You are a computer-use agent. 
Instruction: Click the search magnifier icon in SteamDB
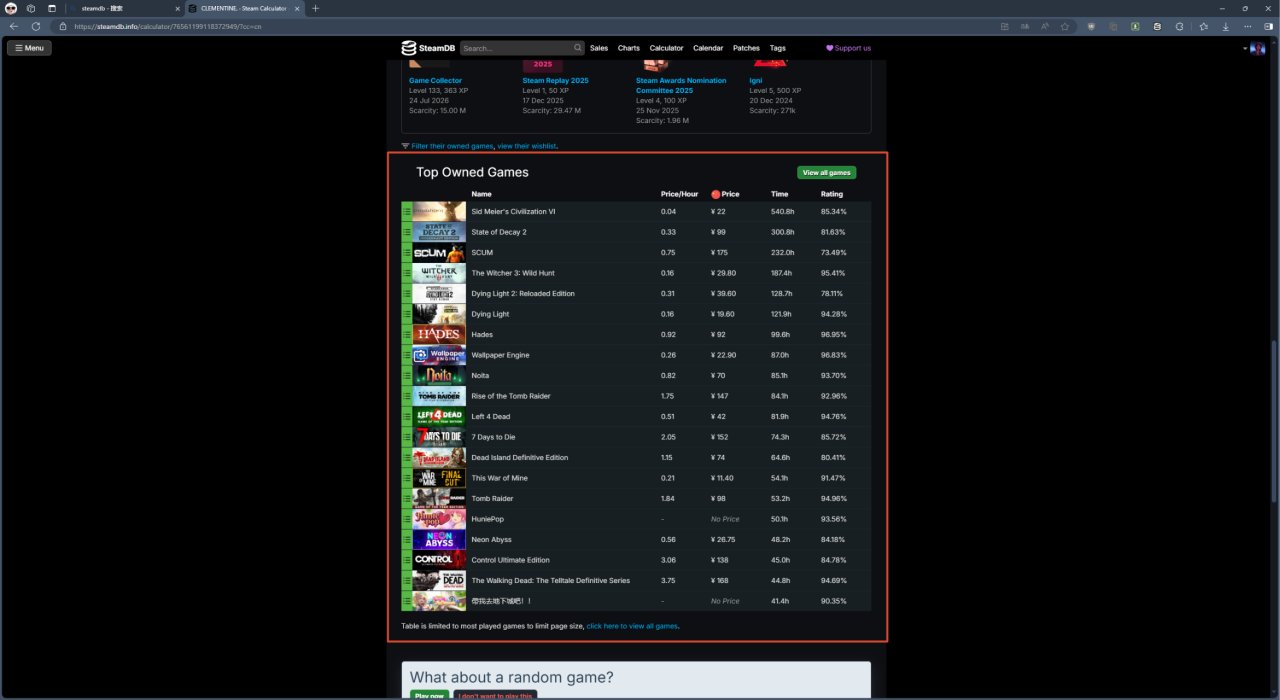[x=578, y=48]
